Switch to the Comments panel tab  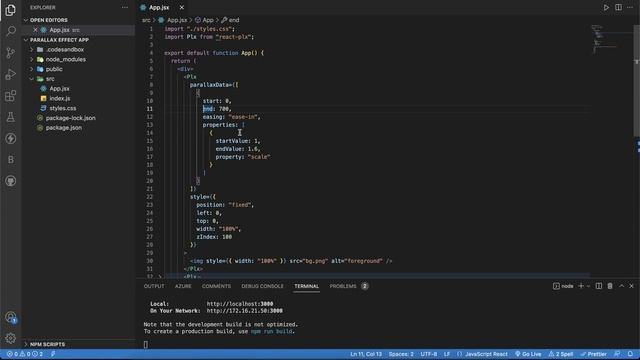(x=216, y=286)
